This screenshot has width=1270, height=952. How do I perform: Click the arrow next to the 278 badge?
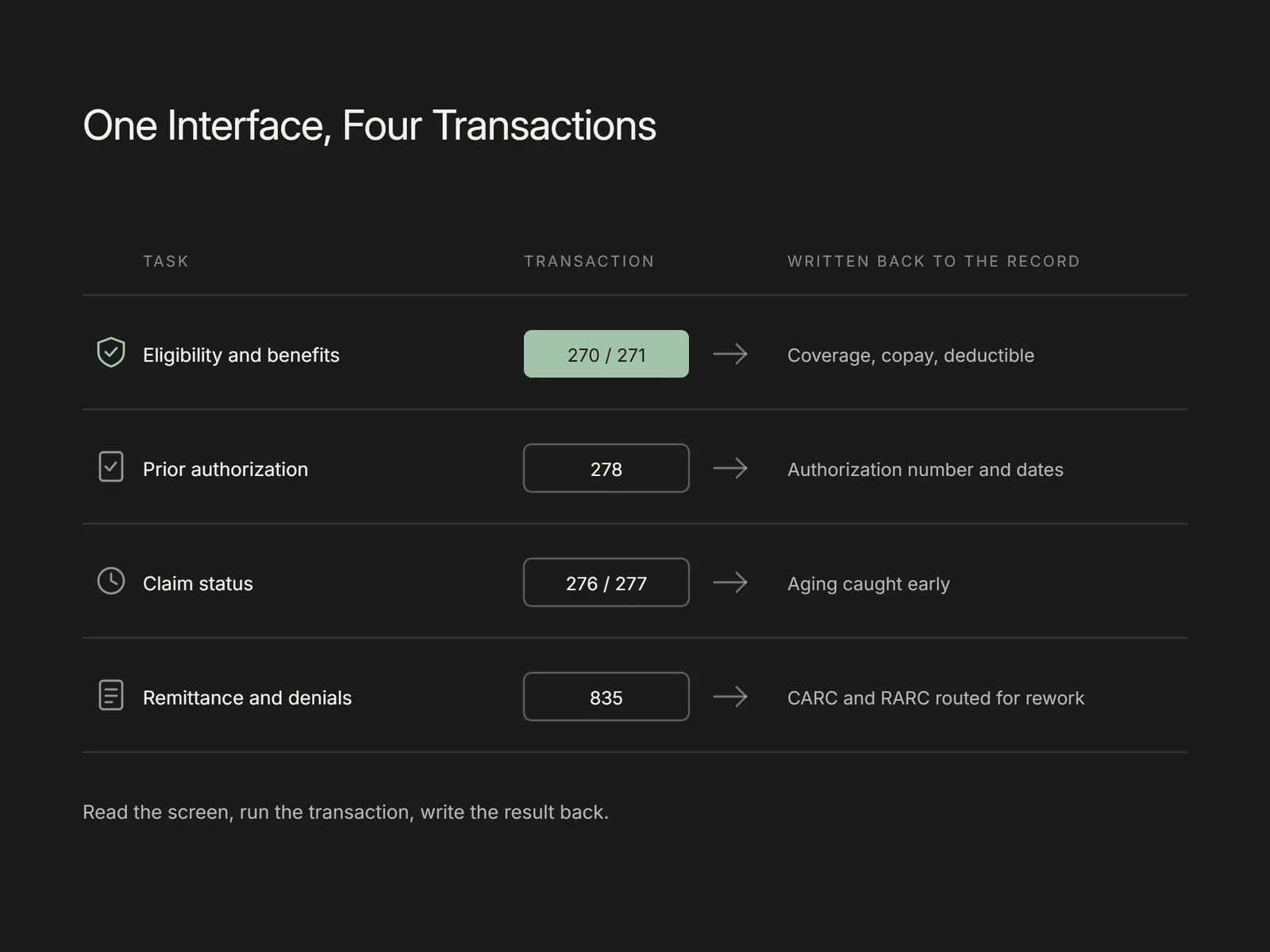pos(730,468)
